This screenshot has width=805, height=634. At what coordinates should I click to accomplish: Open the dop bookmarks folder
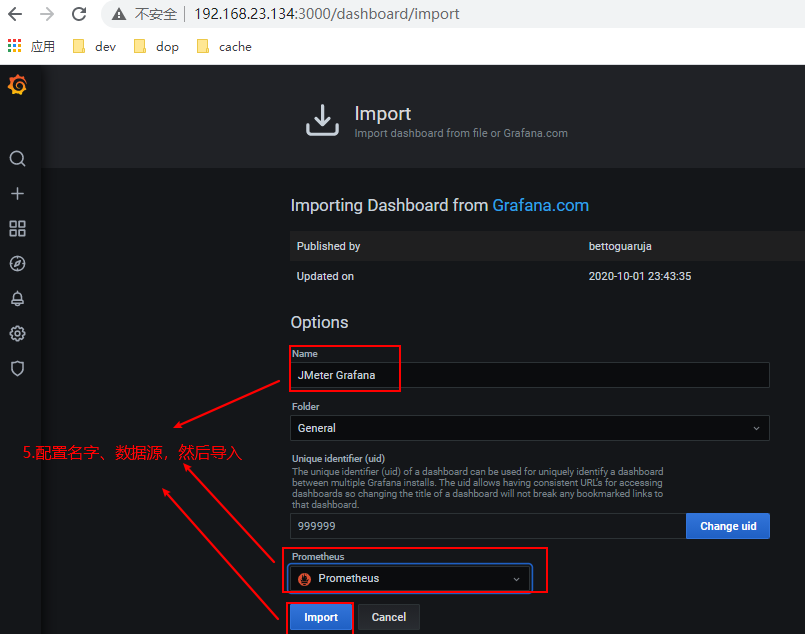(156, 47)
